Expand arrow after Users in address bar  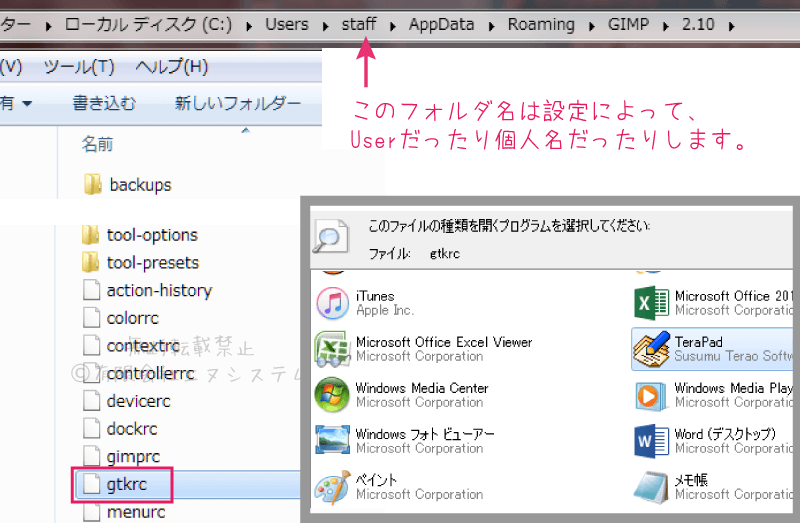pos(326,26)
